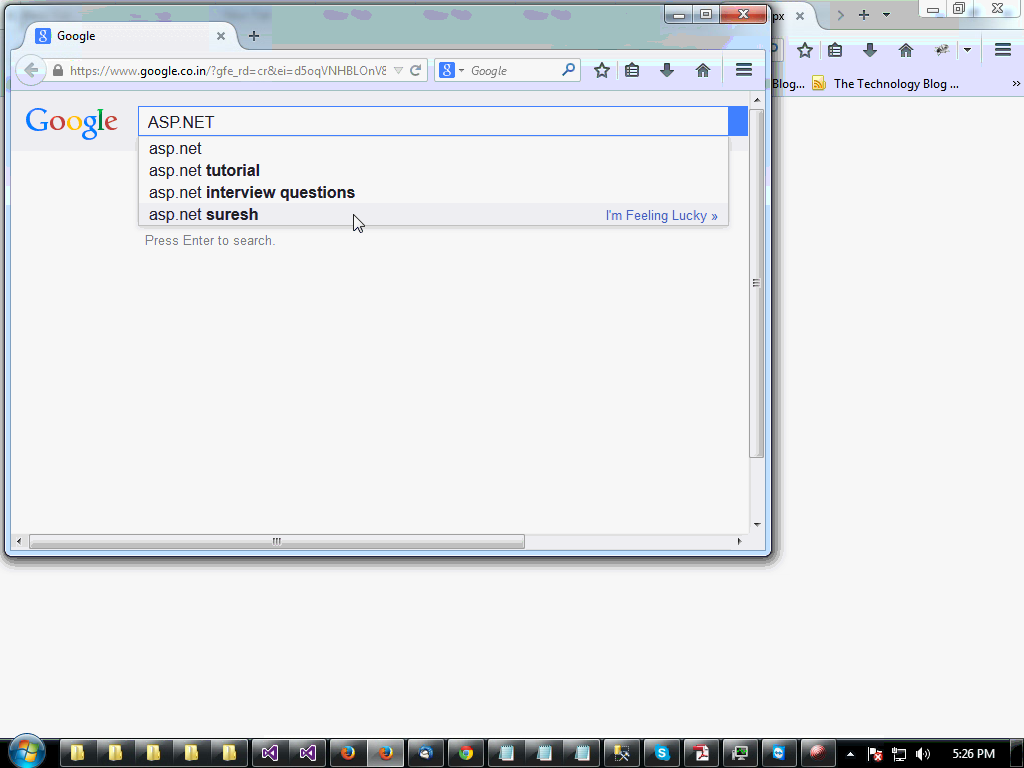
Task: Click the padlock site identity icon
Action: point(58,71)
